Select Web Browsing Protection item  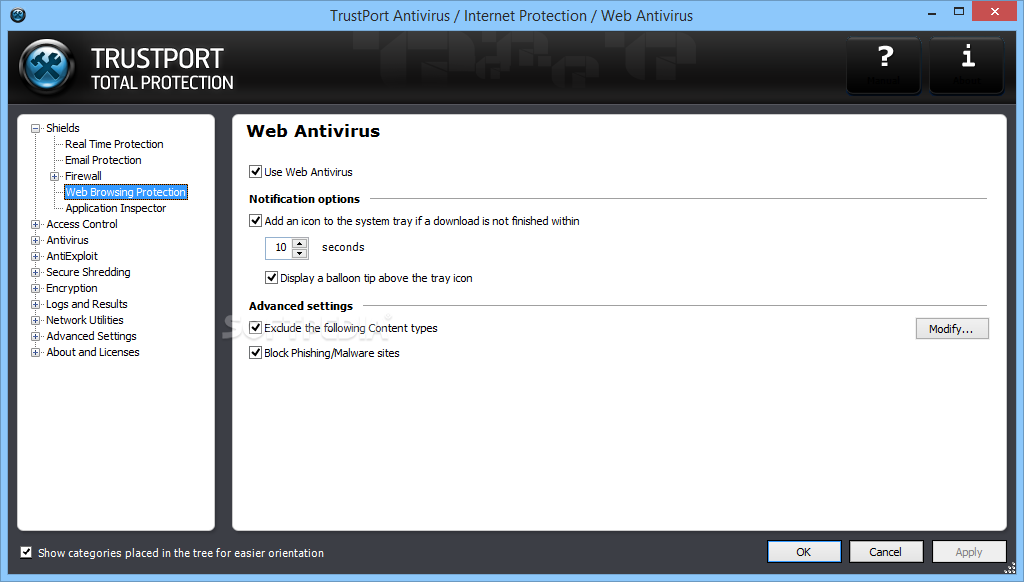[126, 192]
